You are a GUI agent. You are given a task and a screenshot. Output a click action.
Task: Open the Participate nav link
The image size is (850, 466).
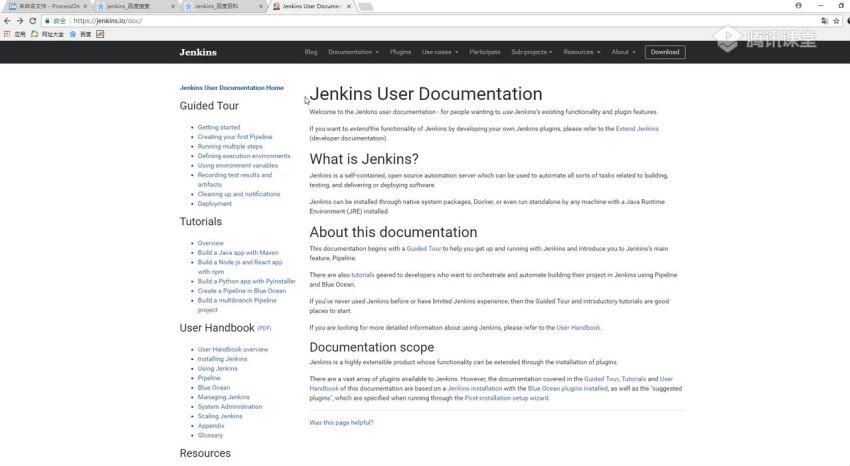(485, 52)
